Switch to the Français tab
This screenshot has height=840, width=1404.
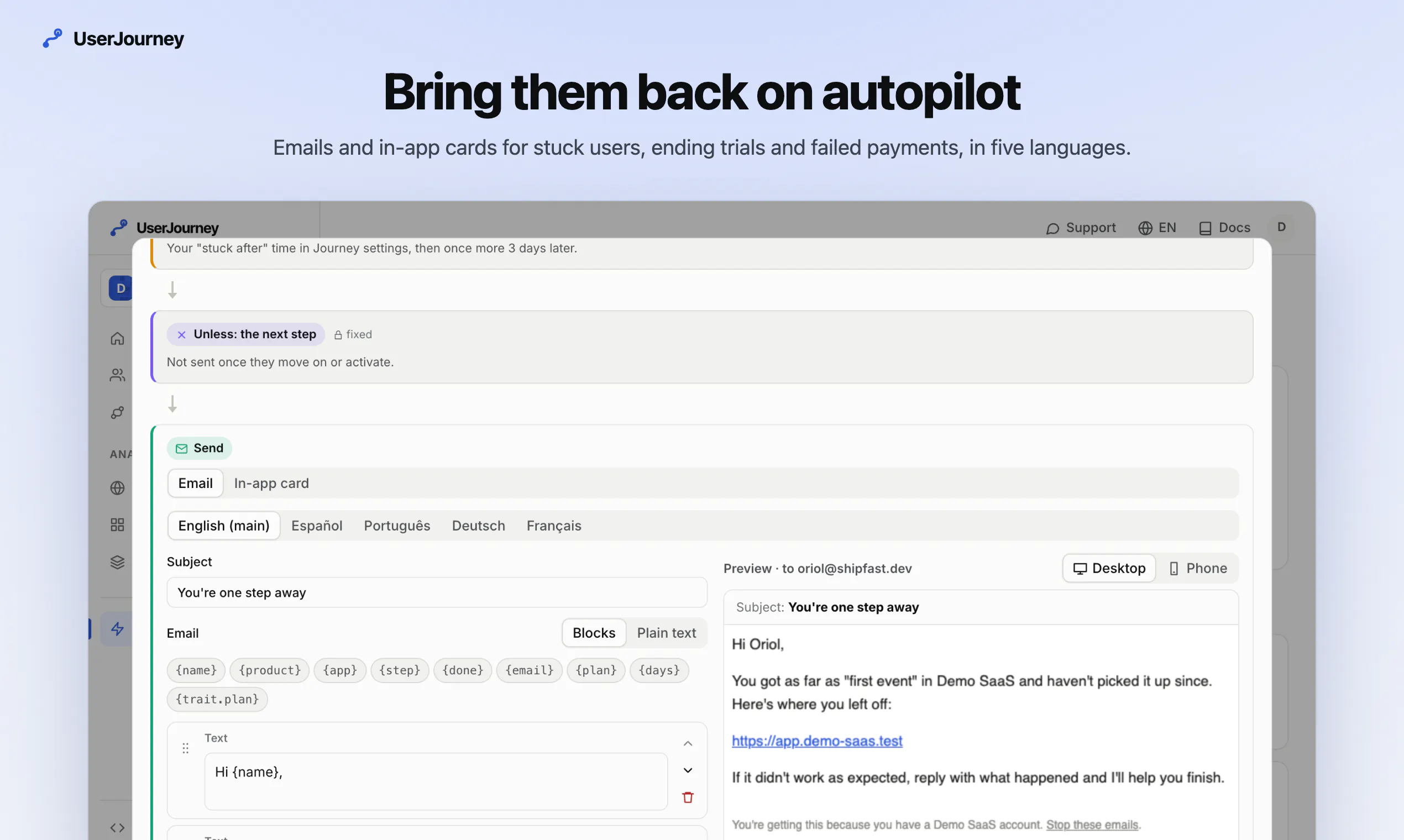(554, 526)
